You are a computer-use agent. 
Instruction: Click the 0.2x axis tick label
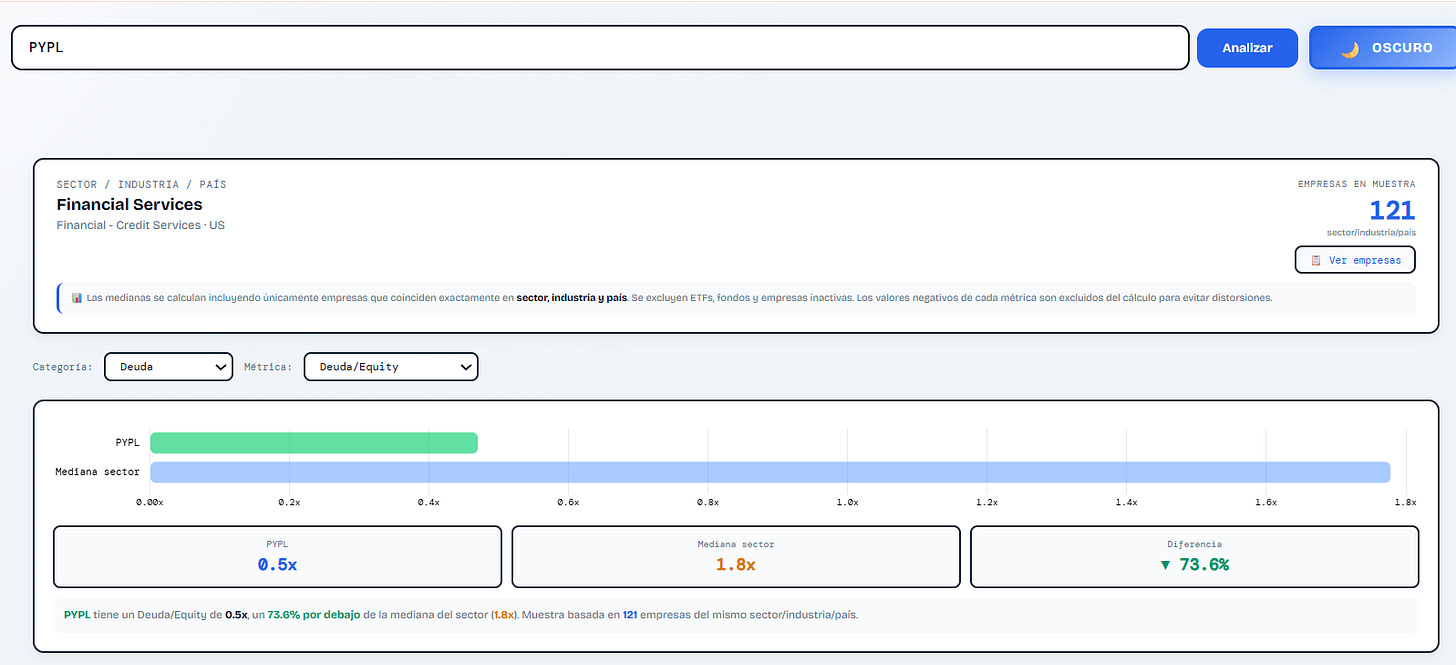point(289,502)
